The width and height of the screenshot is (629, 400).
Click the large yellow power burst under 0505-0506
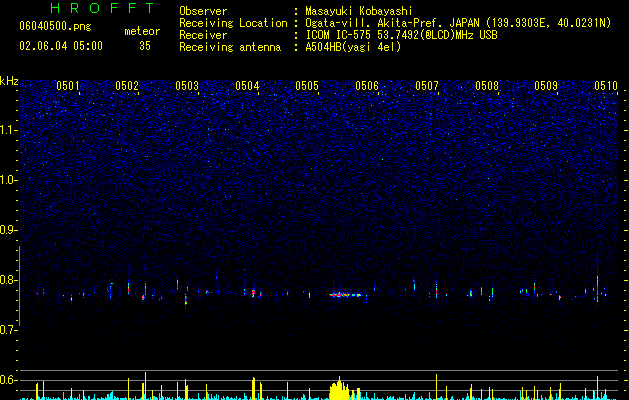click(340, 389)
